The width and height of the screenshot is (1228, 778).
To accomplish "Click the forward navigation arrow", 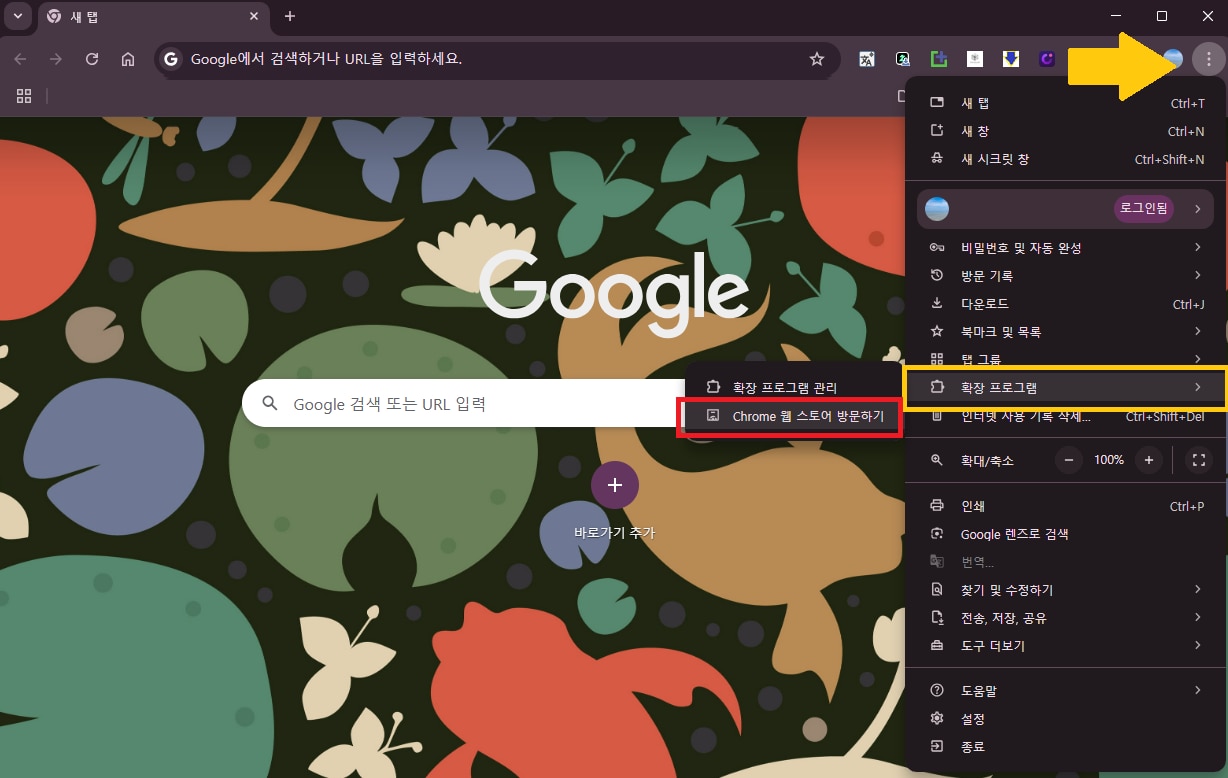I will point(56,59).
